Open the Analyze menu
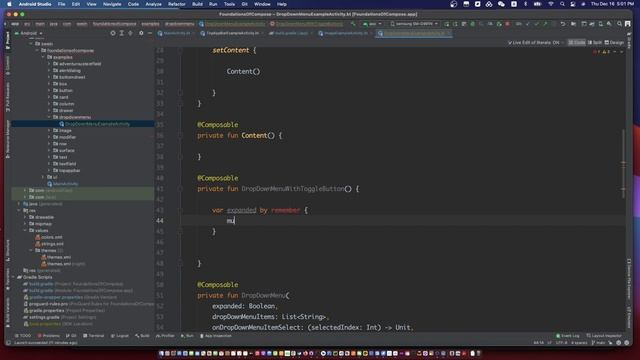This screenshot has width=640, height=360. coord(153,4)
